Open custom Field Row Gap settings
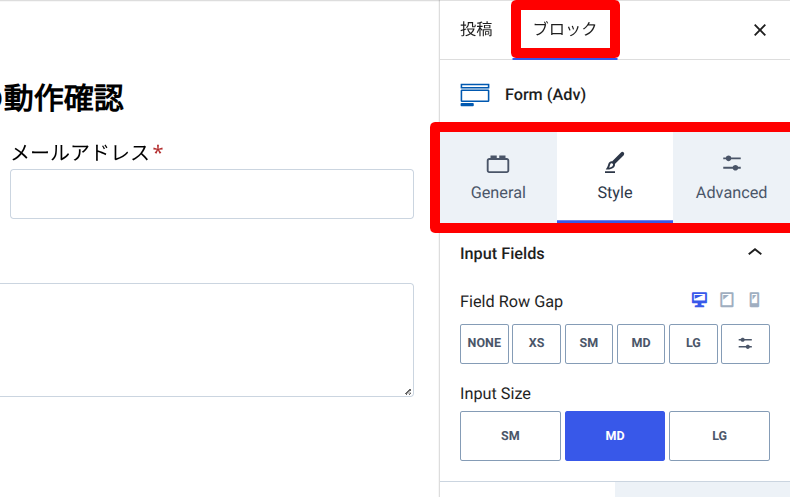790x497 pixels. (x=745, y=344)
